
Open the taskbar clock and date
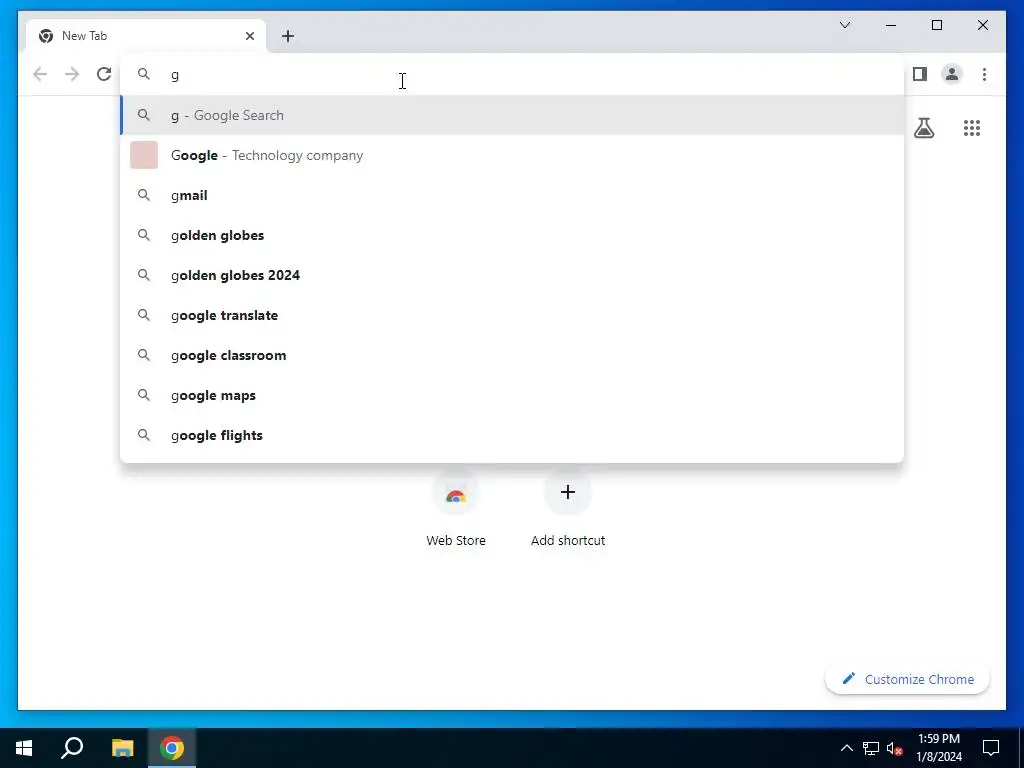pyautogui.click(x=939, y=748)
